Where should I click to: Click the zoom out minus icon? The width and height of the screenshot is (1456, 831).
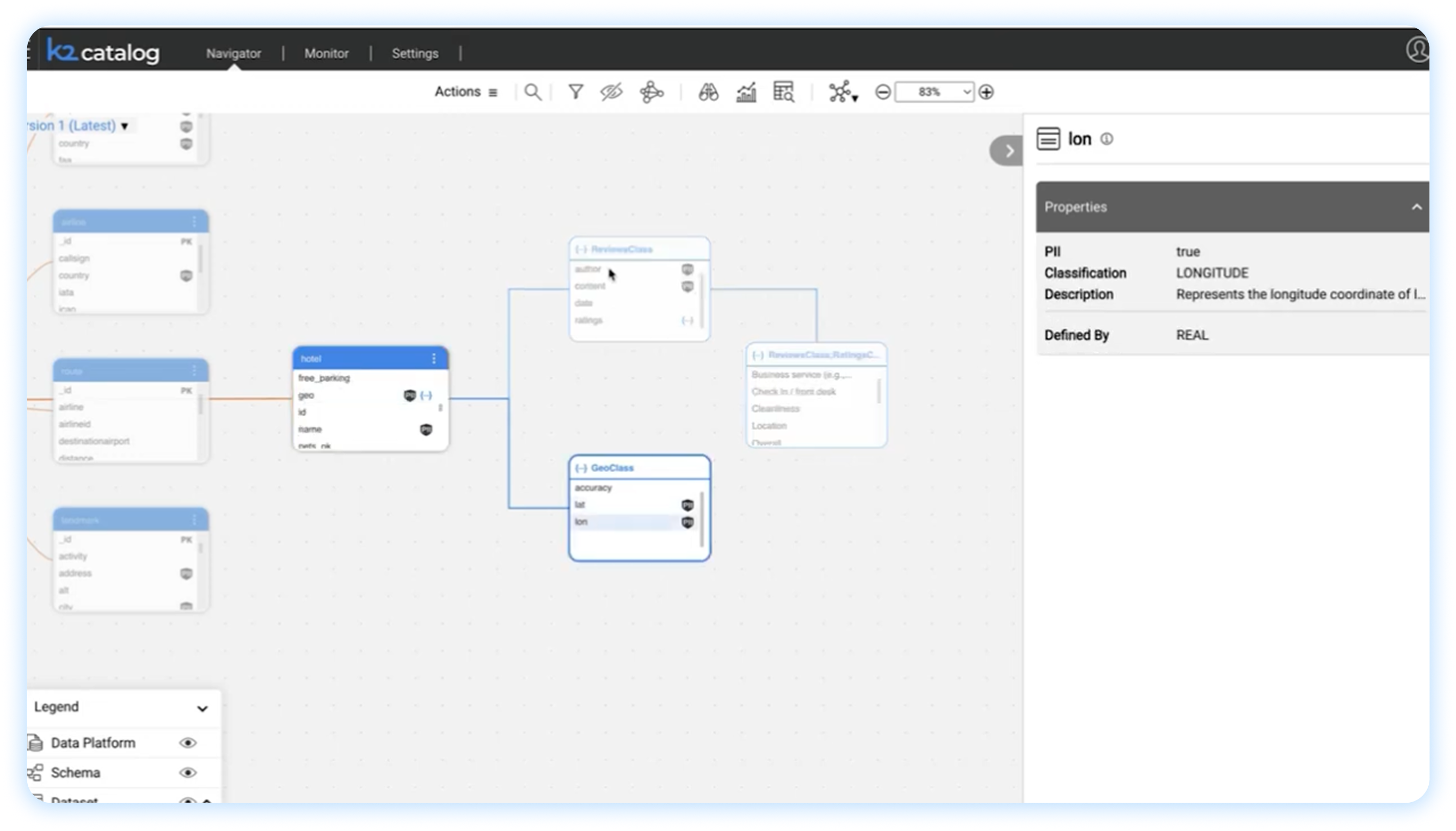(882, 92)
